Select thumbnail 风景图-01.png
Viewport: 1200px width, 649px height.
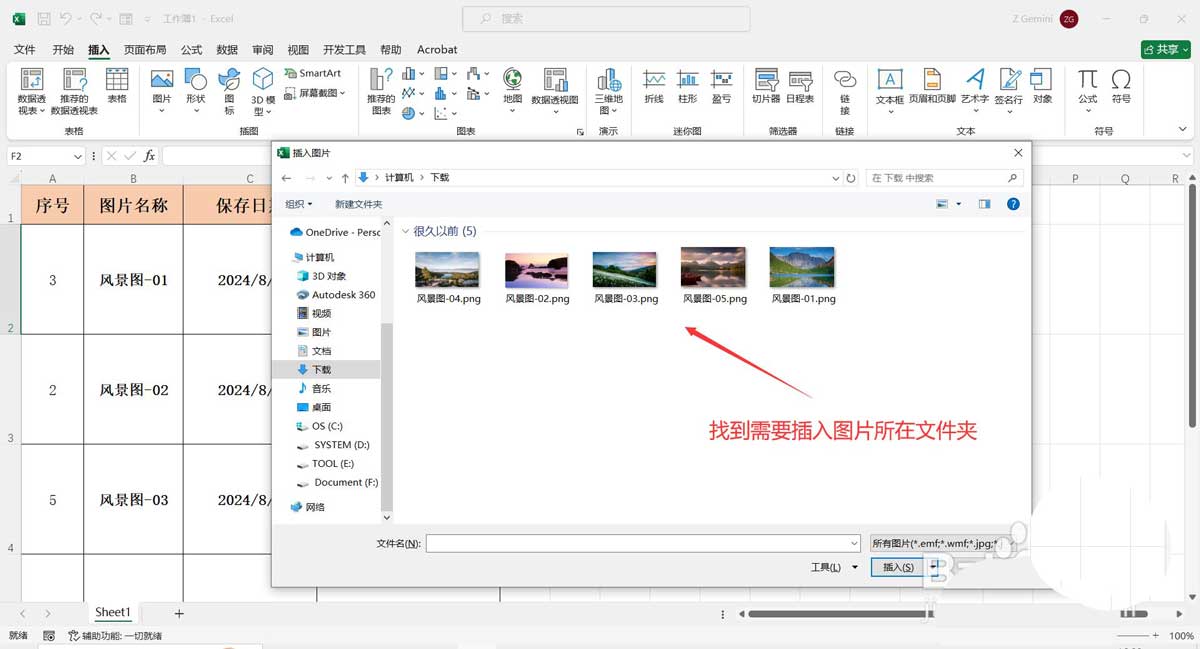pos(802,268)
